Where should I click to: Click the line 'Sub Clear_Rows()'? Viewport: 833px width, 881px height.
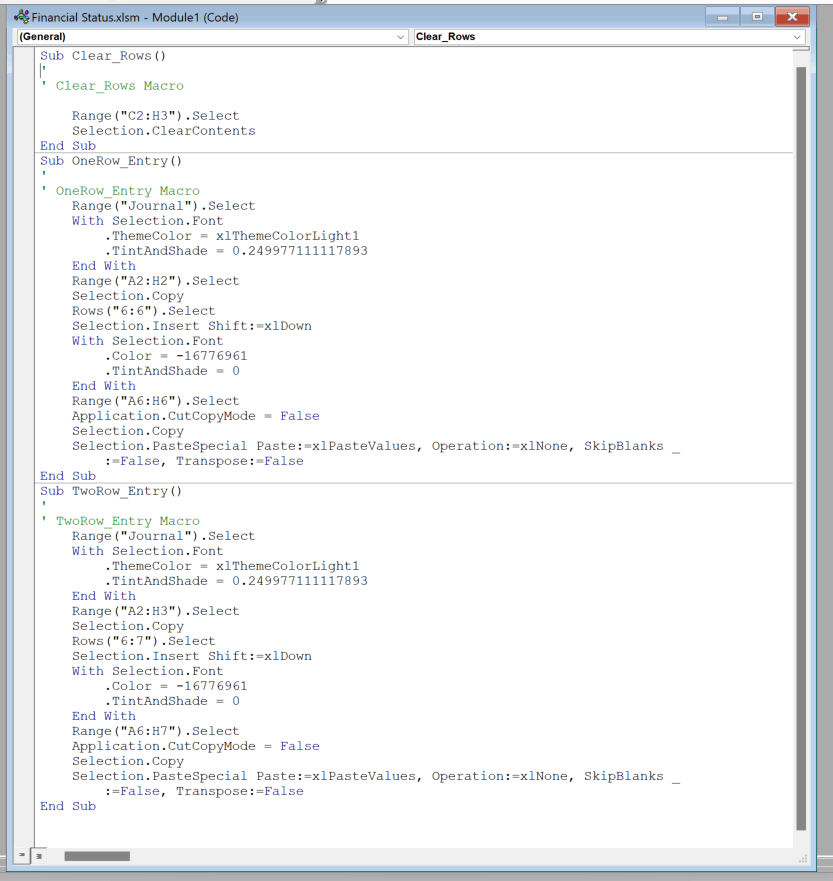[103, 56]
